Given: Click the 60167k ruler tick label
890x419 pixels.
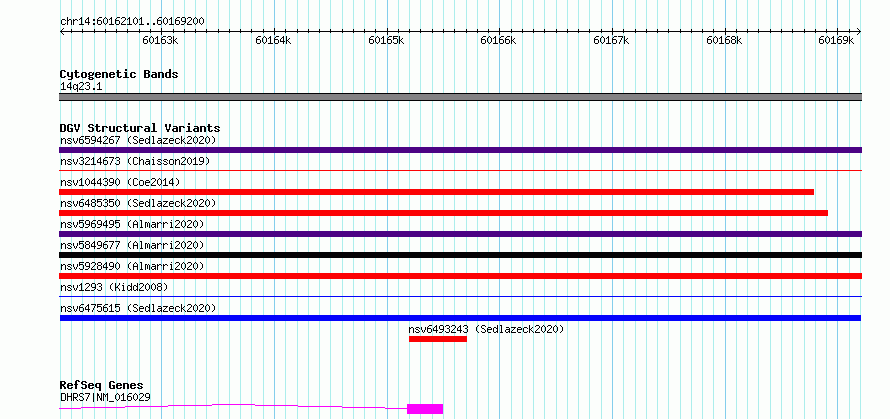Looking at the screenshot, I should (x=611, y=41).
